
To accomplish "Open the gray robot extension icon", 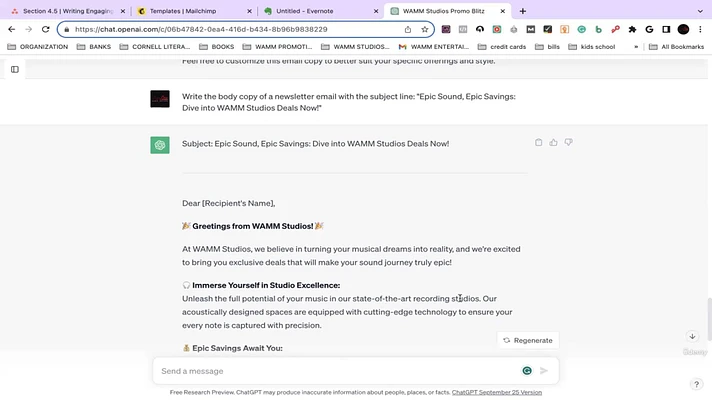I will point(514,30).
